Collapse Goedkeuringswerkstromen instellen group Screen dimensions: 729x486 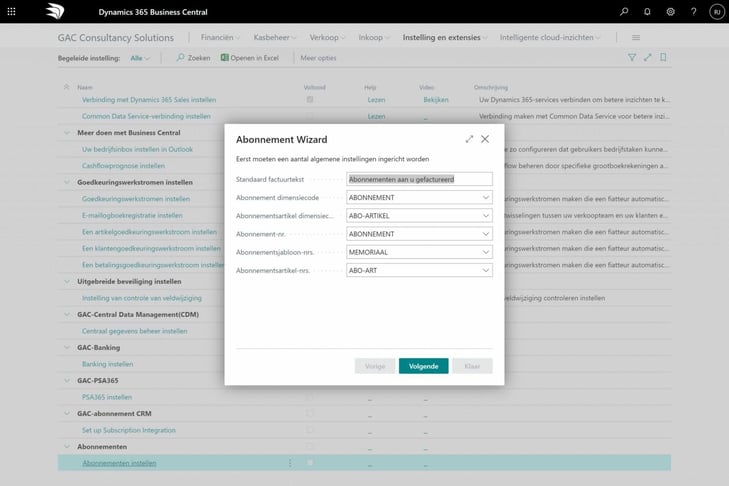pyautogui.click(x=66, y=182)
